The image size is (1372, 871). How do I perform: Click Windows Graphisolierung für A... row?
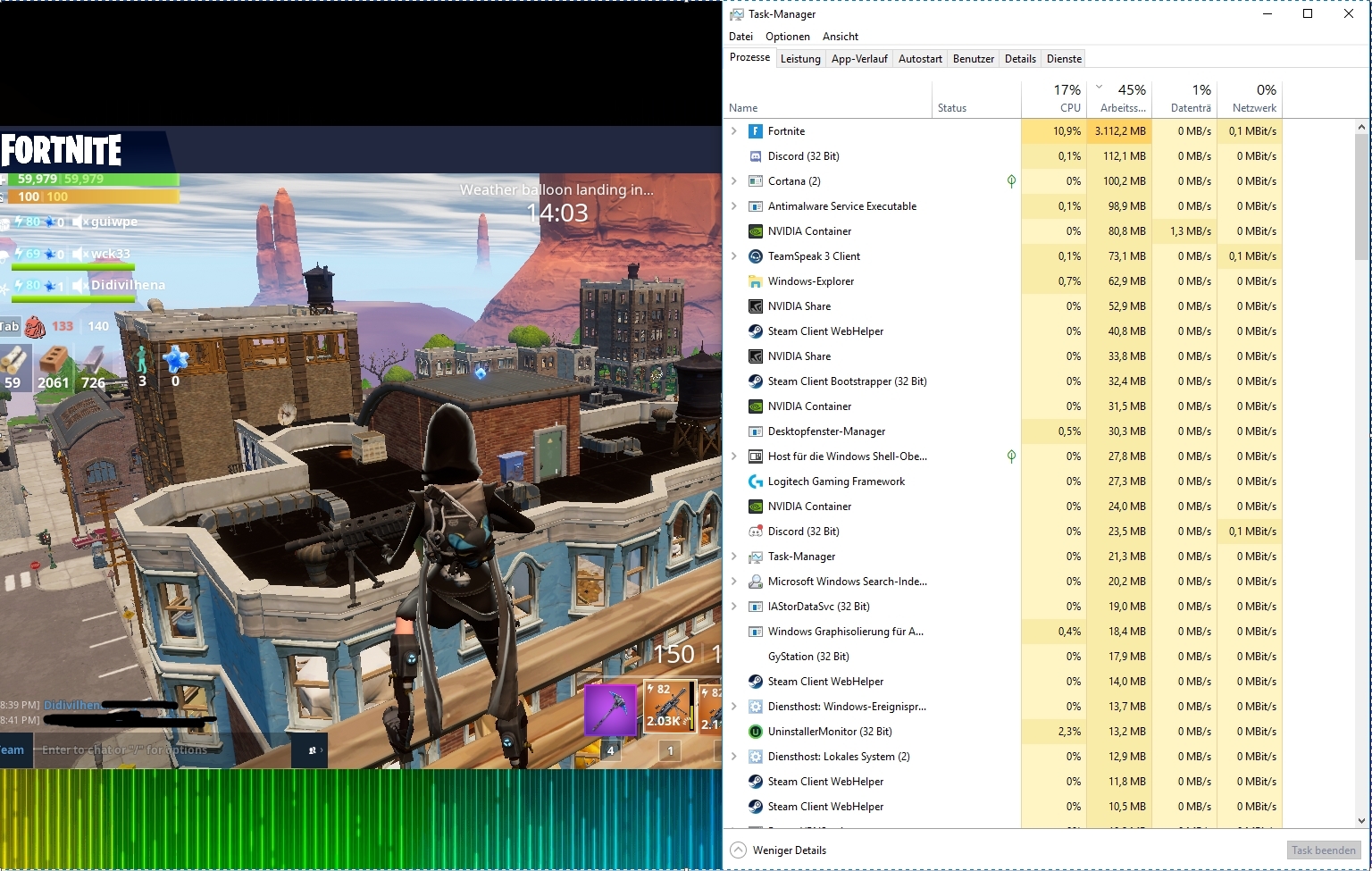pos(1002,632)
